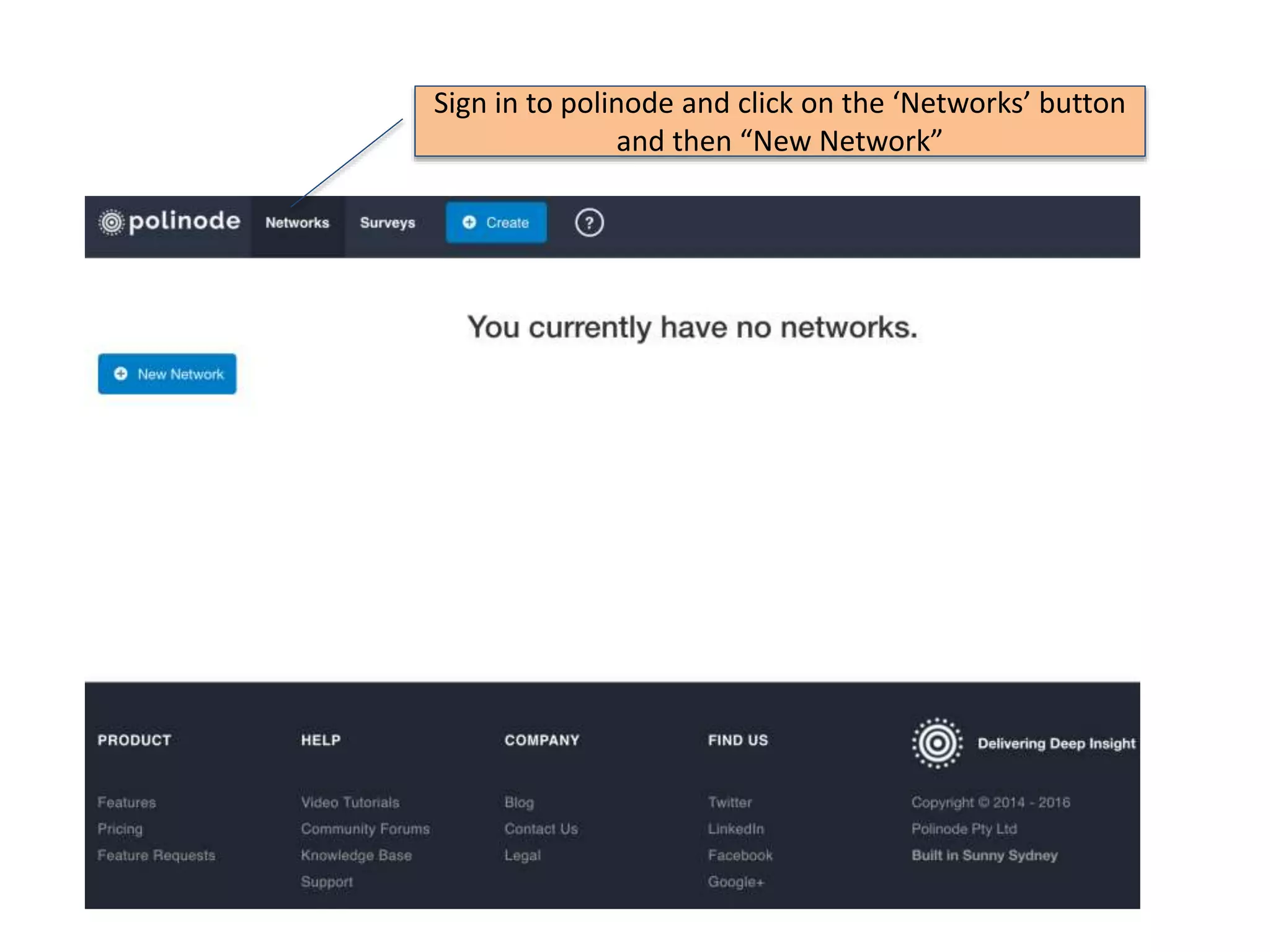Image resolution: width=1270 pixels, height=952 pixels.
Task: Open the Blog link
Action: coord(518,802)
